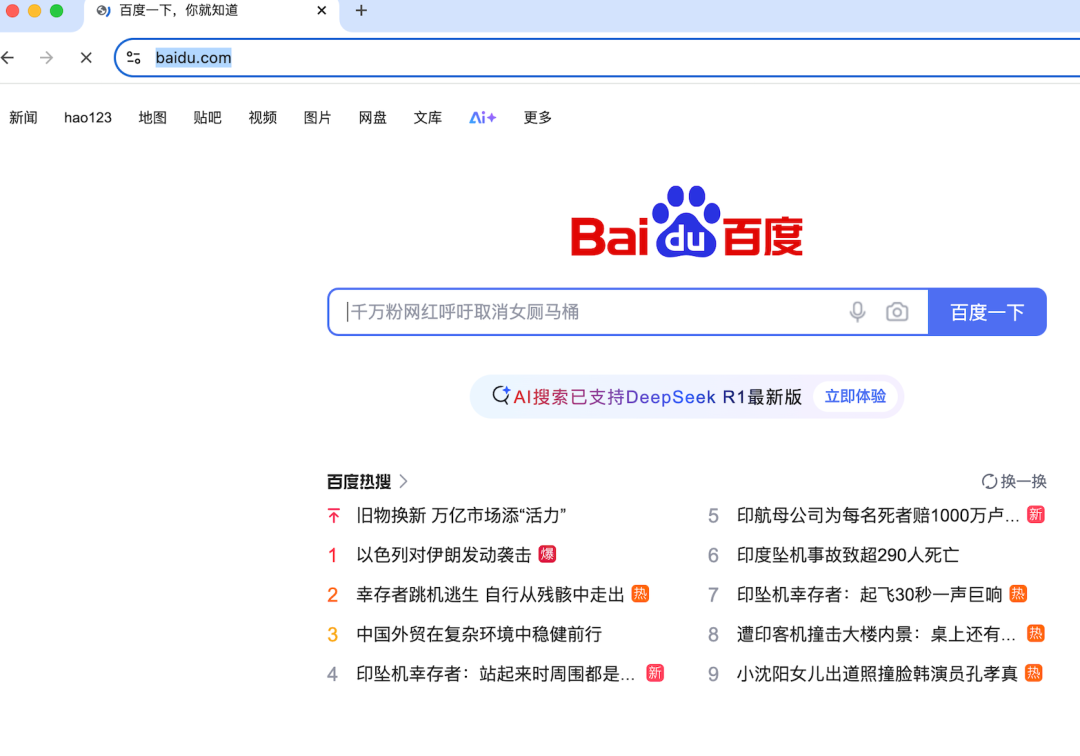Open the 百度热搜 heading link
Image resolution: width=1080 pixels, height=756 pixels.
(x=359, y=481)
